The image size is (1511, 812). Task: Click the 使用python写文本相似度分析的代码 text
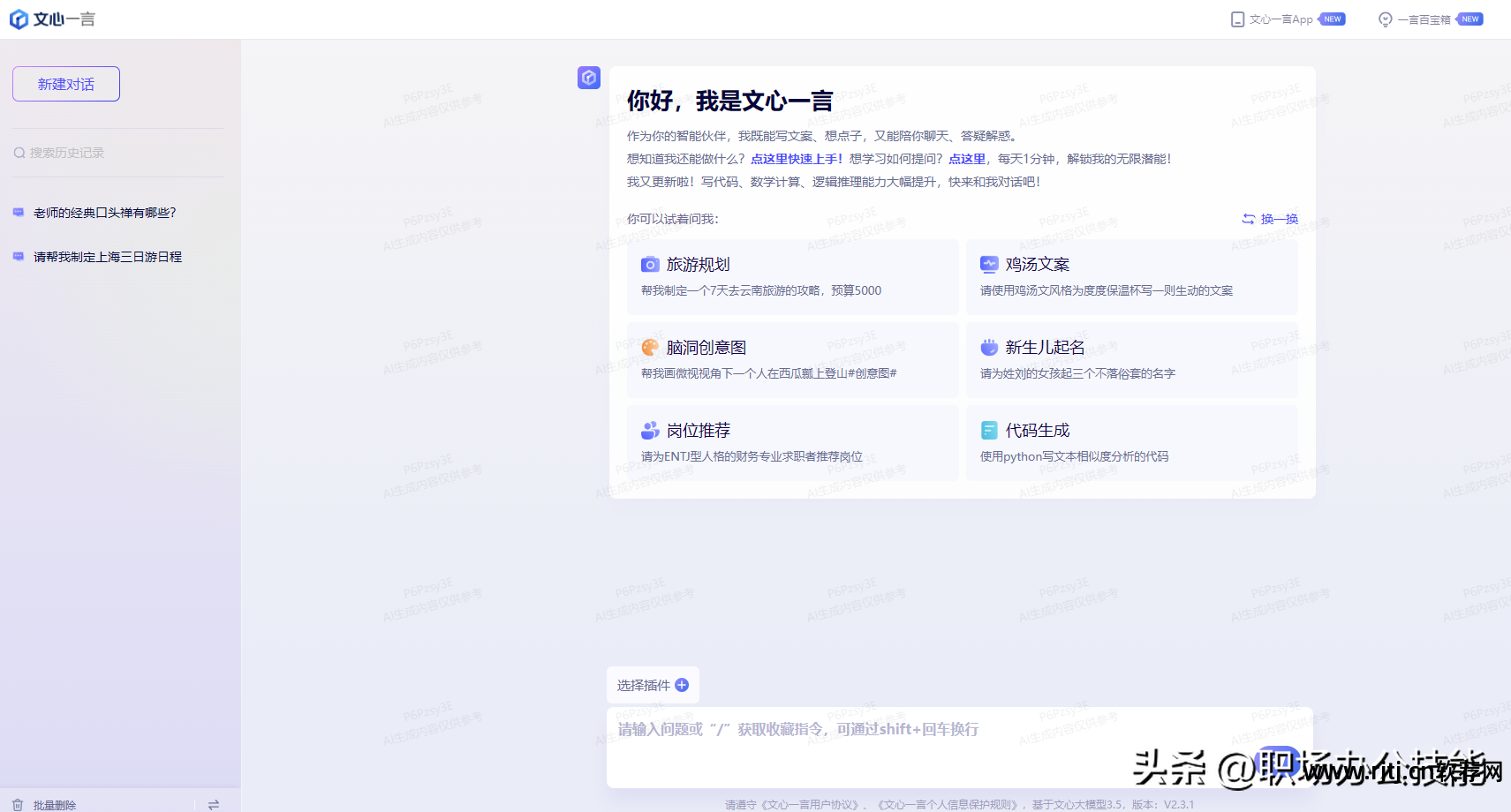(1074, 456)
